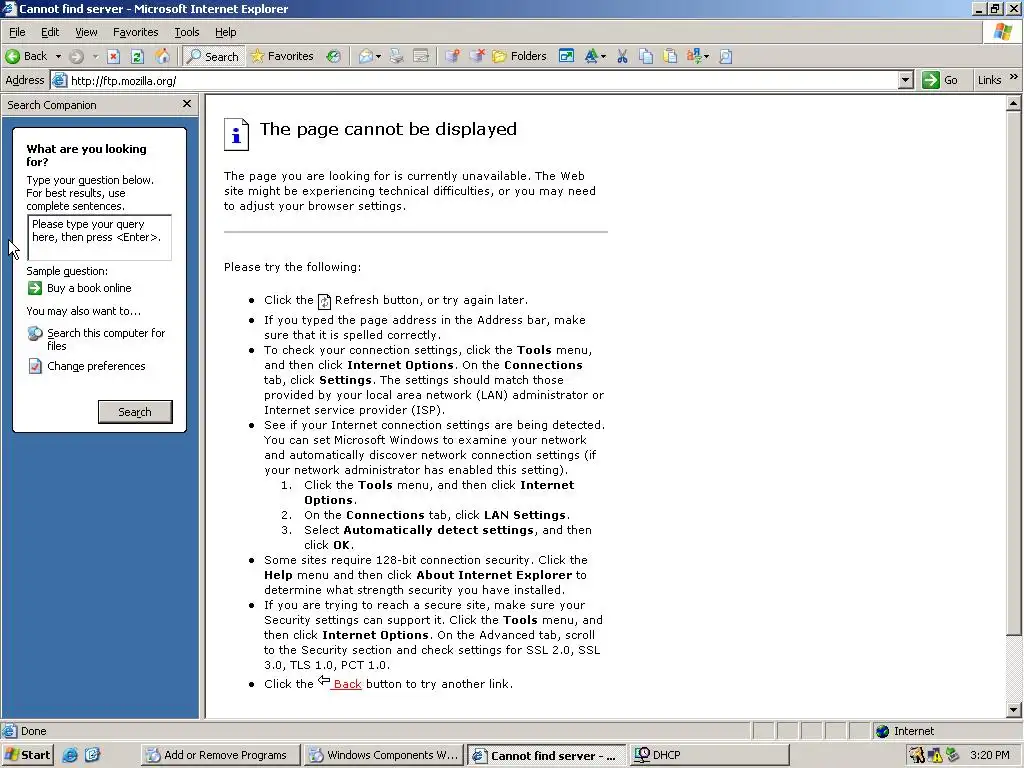Click the vertical scrollbar thumb
The width and height of the screenshot is (1024, 768).
(1014, 373)
